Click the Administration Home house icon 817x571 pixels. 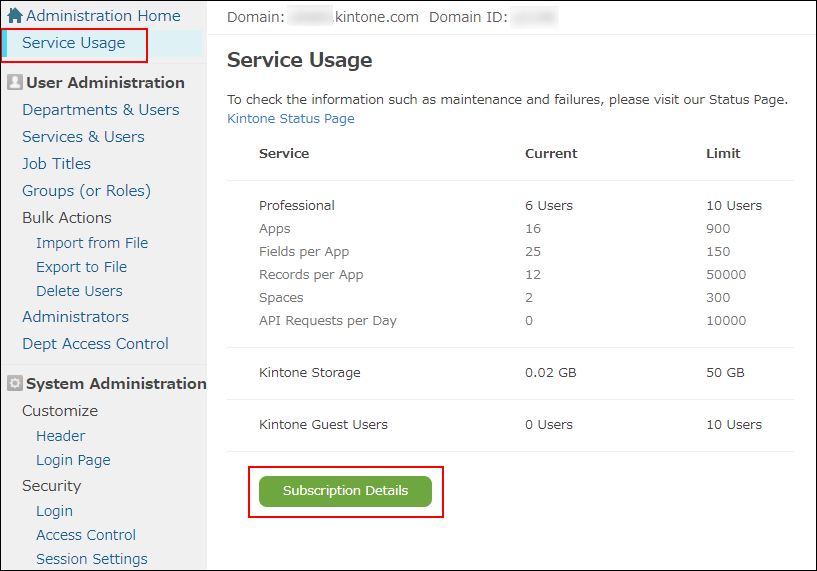point(15,16)
